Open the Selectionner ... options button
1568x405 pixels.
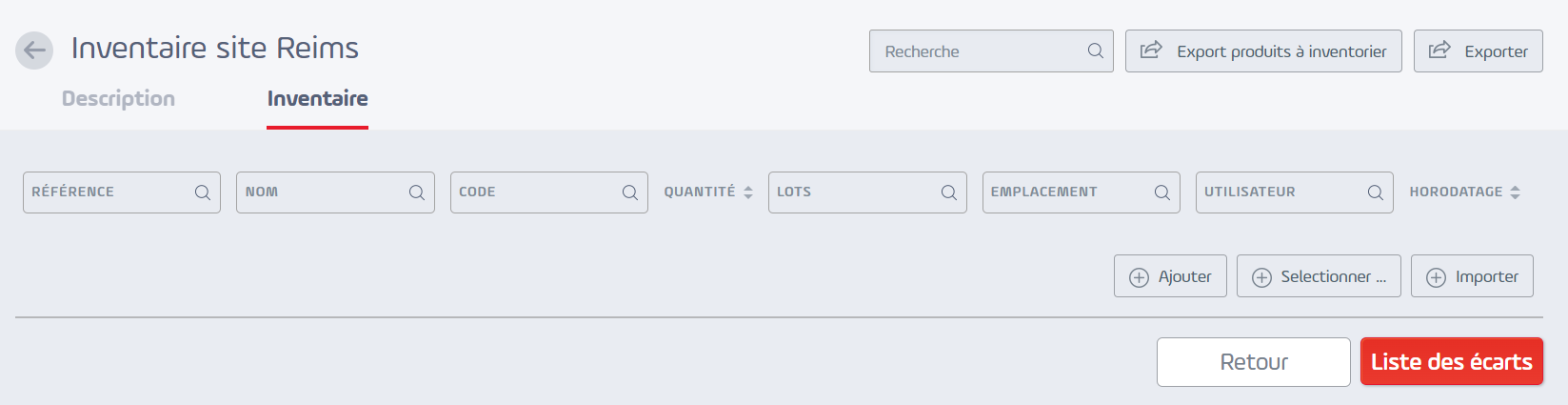coord(1319,276)
